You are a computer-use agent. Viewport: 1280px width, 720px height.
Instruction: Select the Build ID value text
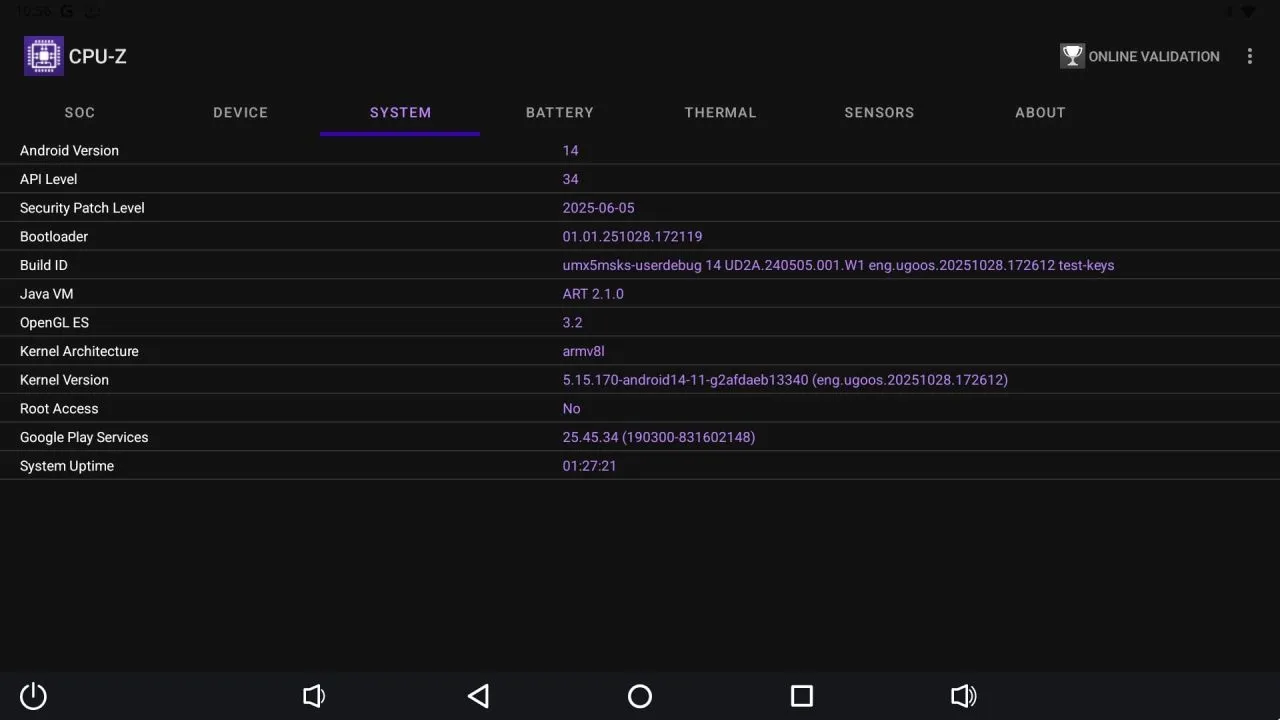(x=838, y=265)
